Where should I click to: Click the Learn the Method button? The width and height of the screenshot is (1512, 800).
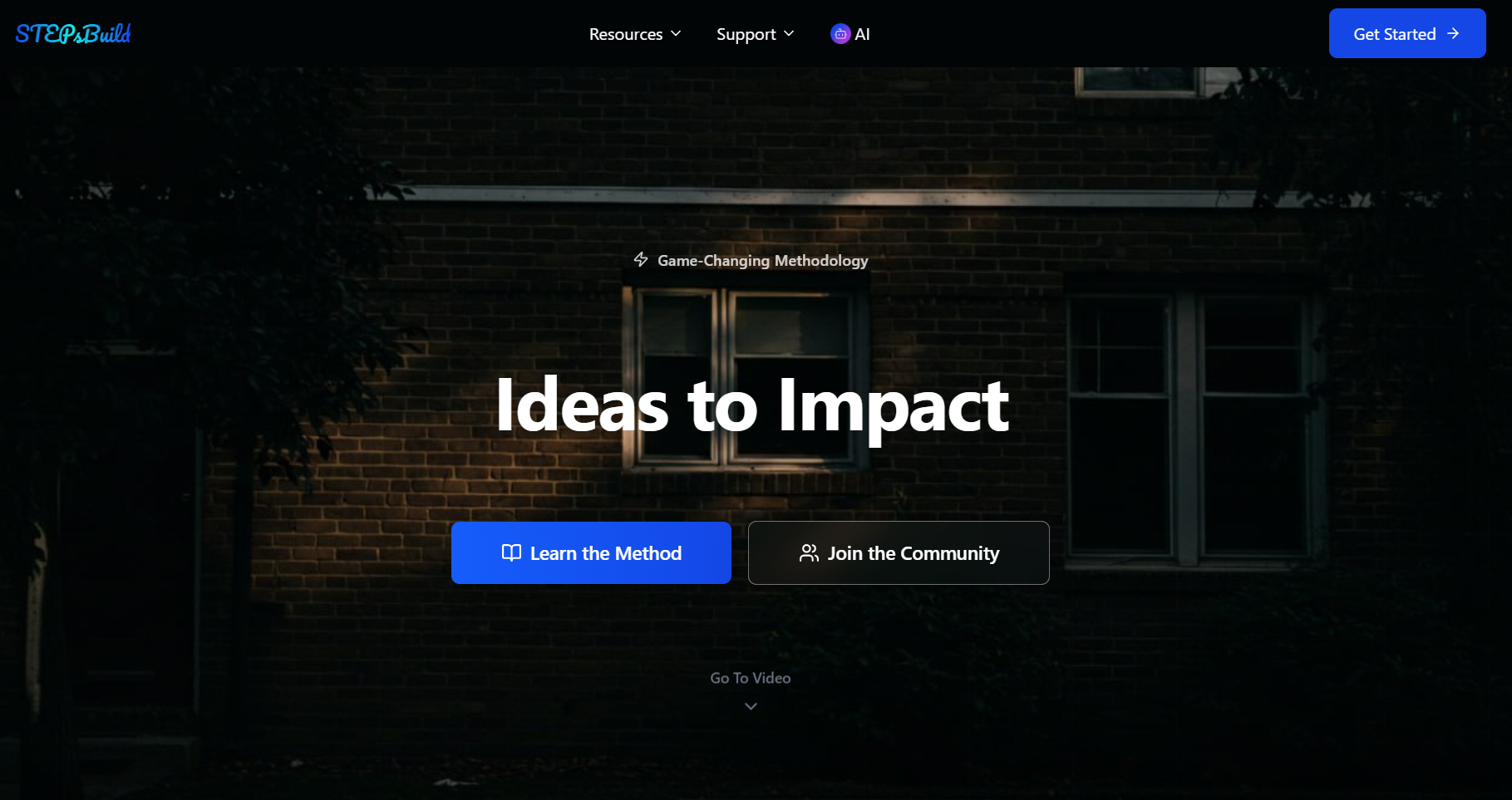[x=591, y=553]
